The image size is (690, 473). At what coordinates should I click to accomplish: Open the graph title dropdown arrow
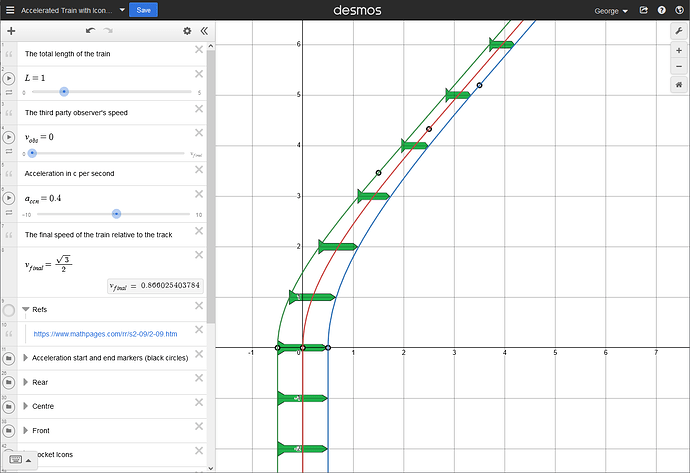coord(122,10)
